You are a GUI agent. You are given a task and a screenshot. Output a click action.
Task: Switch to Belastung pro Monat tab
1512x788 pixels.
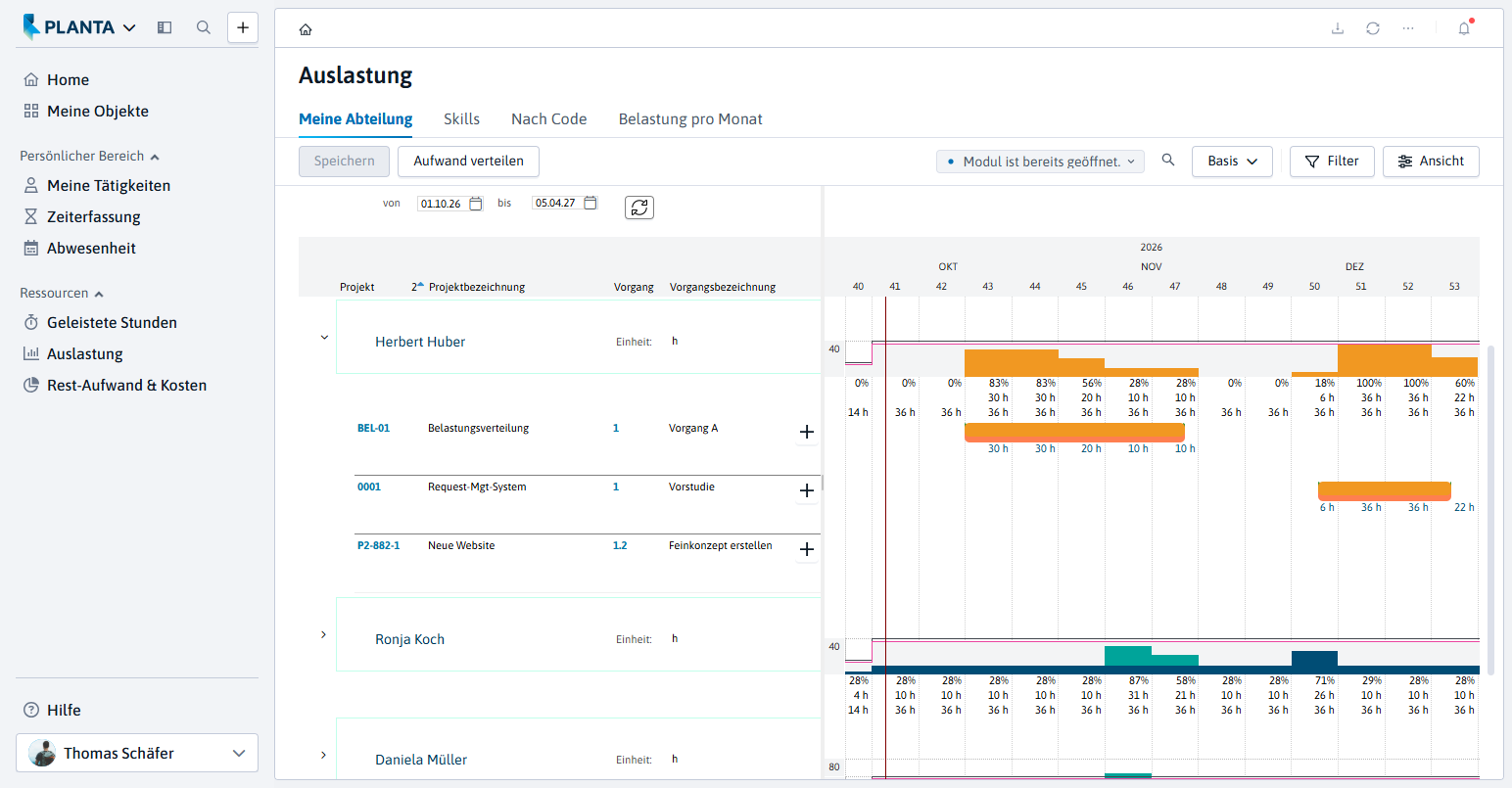pyautogui.click(x=690, y=119)
